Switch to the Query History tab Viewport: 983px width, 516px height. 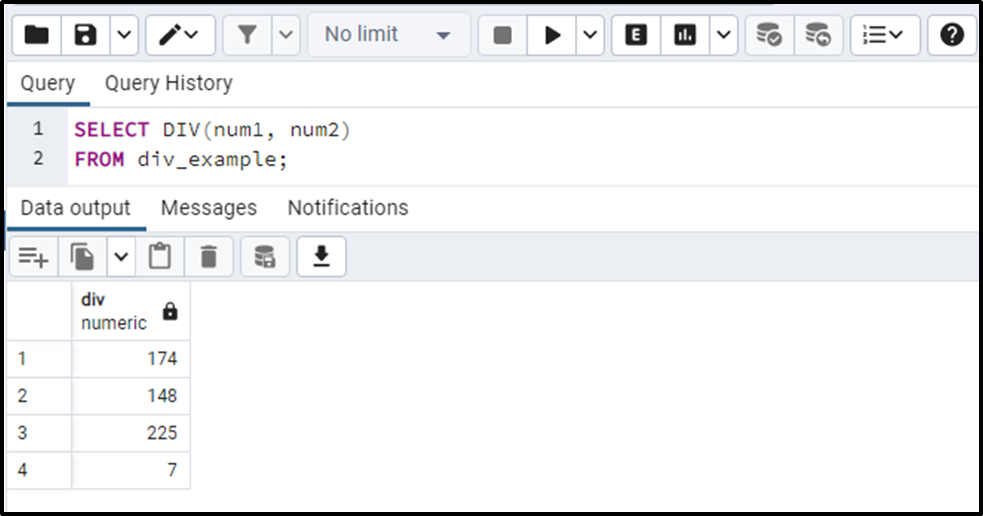click(169, 83)
